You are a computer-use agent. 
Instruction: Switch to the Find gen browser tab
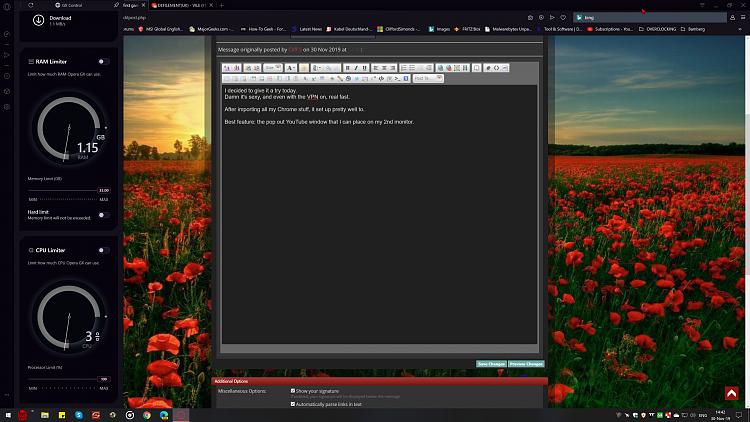coord(132,5)
